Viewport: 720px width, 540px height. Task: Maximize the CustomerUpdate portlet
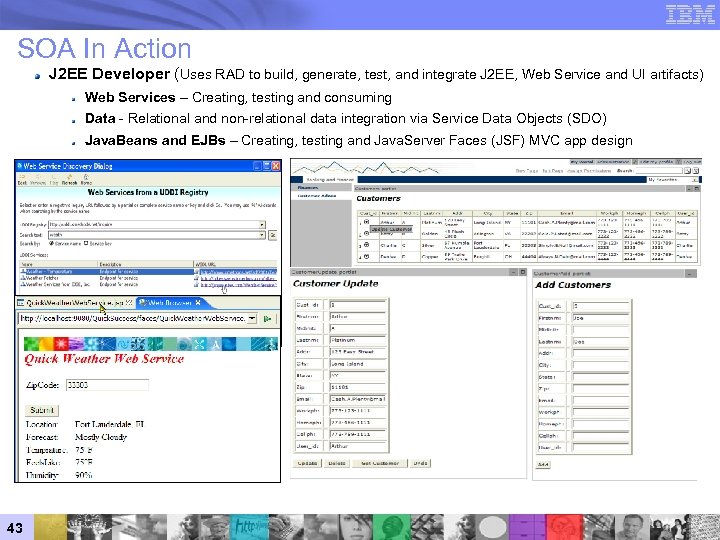(523, 272)
